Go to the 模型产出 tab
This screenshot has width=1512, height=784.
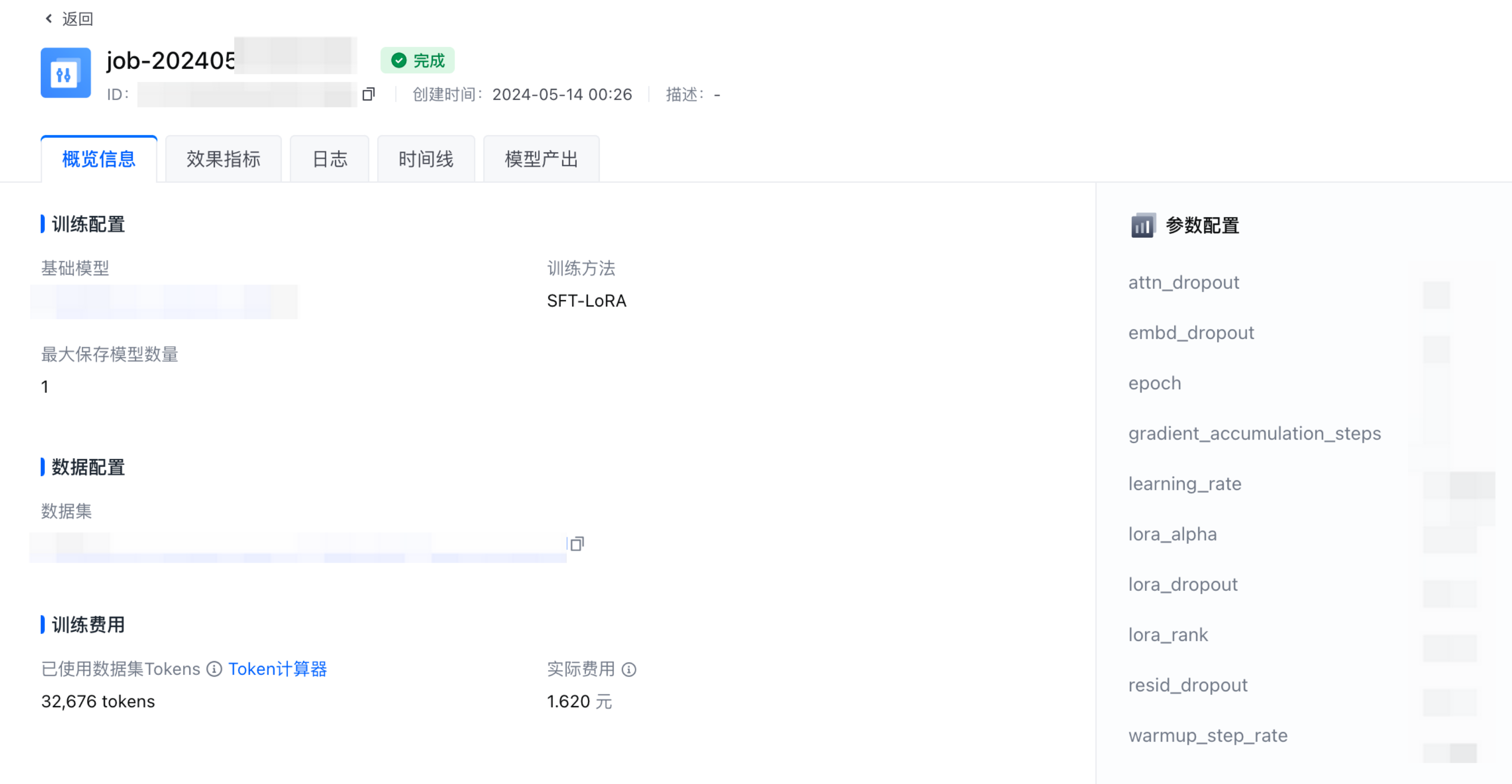click(x=541, y=159)
